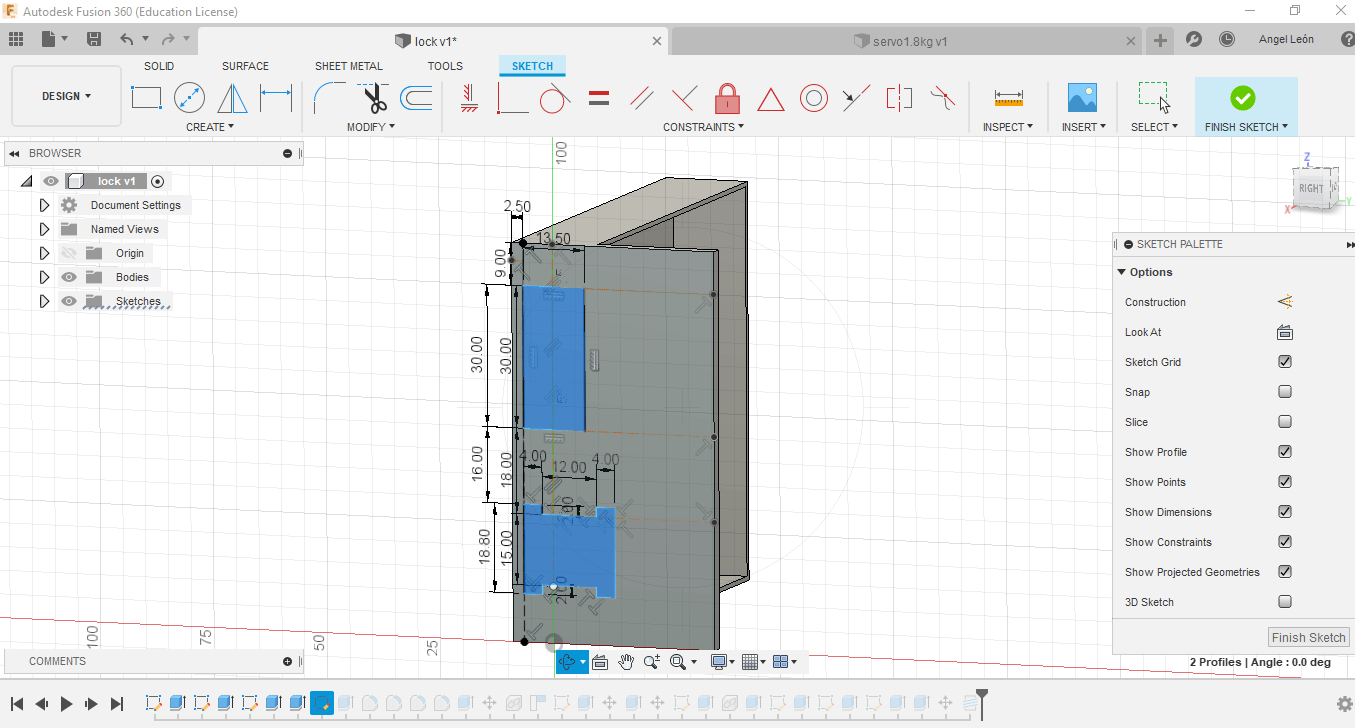Enable the Snap checkbox

point(1285,392)
